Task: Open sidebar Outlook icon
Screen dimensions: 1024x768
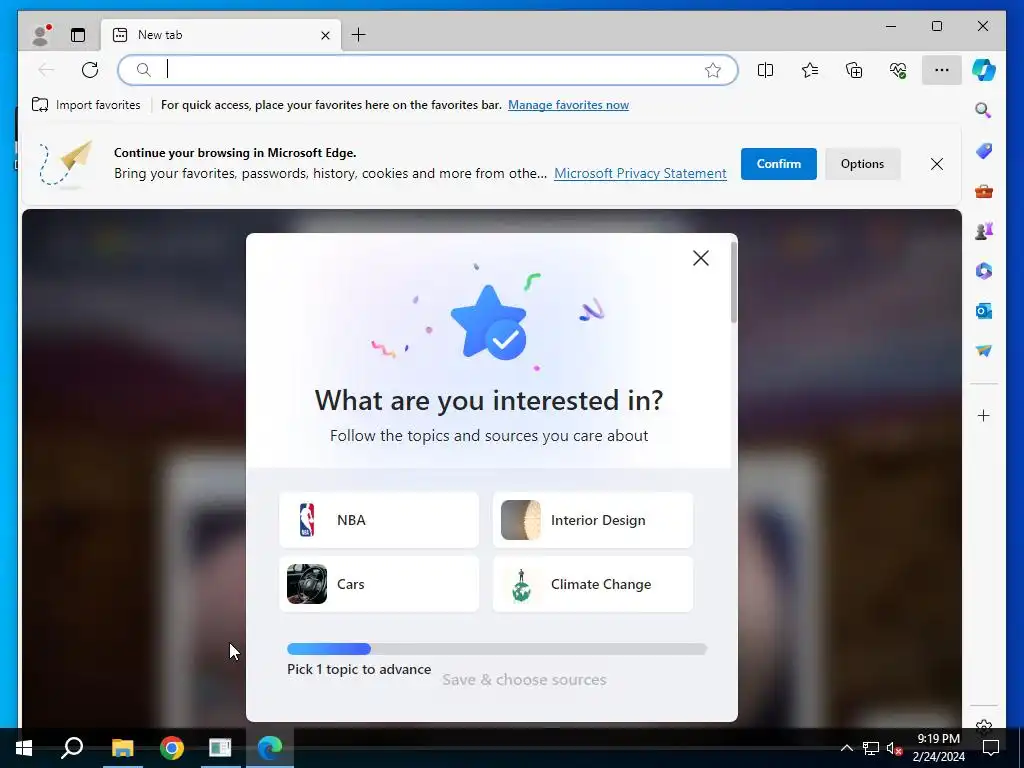Action: coord(984,311)
